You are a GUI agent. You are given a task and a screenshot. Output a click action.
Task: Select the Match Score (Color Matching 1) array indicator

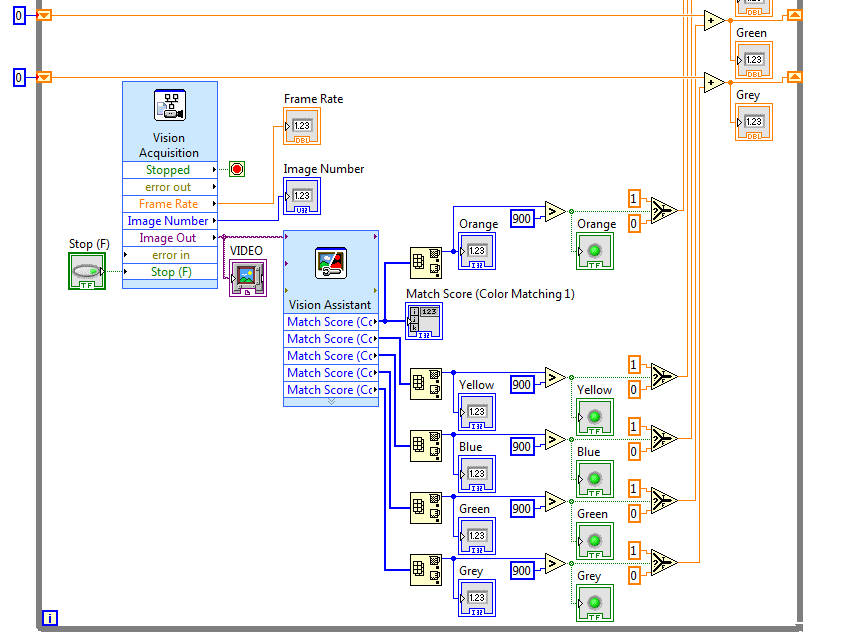(424, 321)
